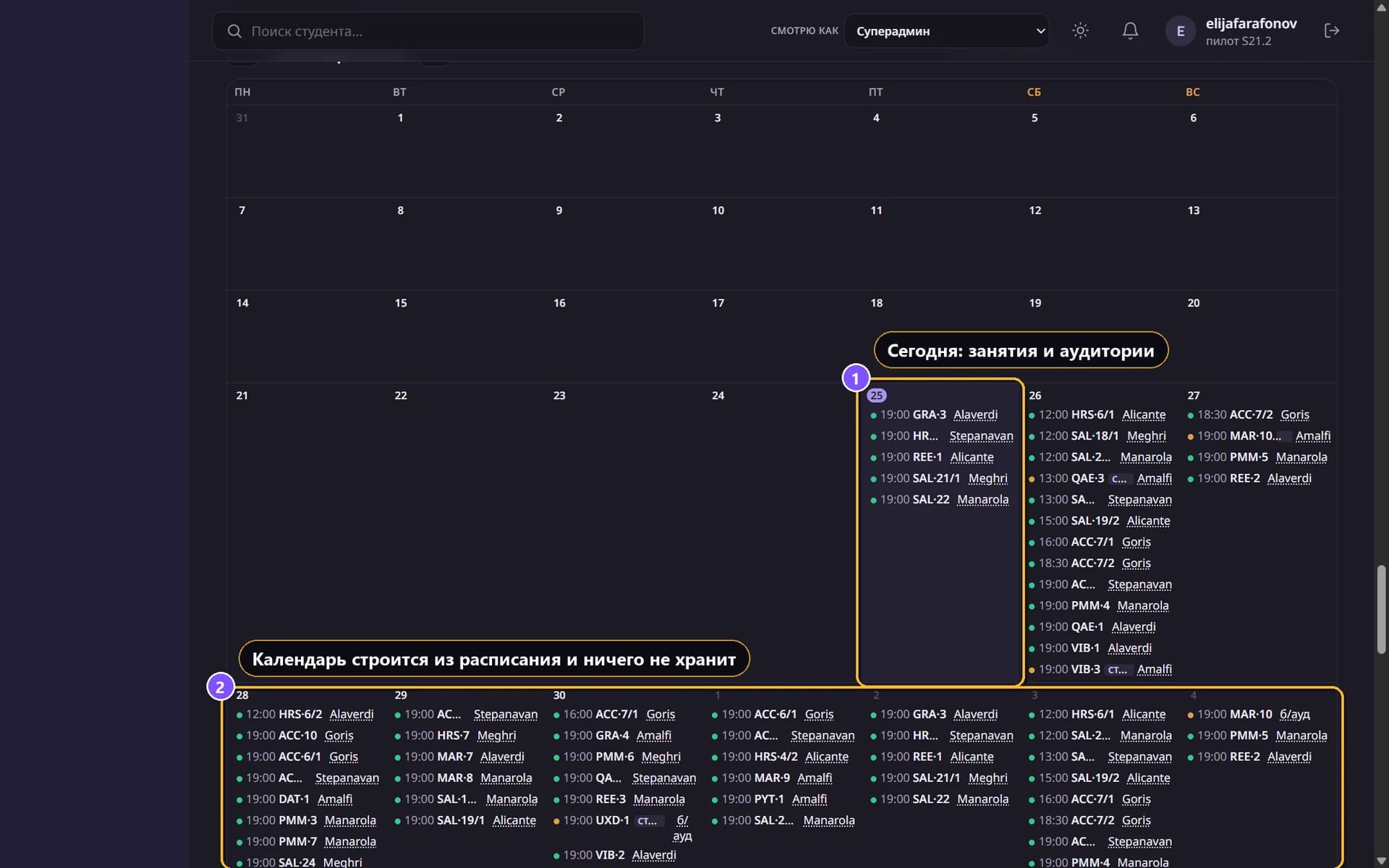The width and height of the screenshot is (1389, 868).
Task: Select 19:00 DAT·1 event on day 28
Action: point(294,799)
